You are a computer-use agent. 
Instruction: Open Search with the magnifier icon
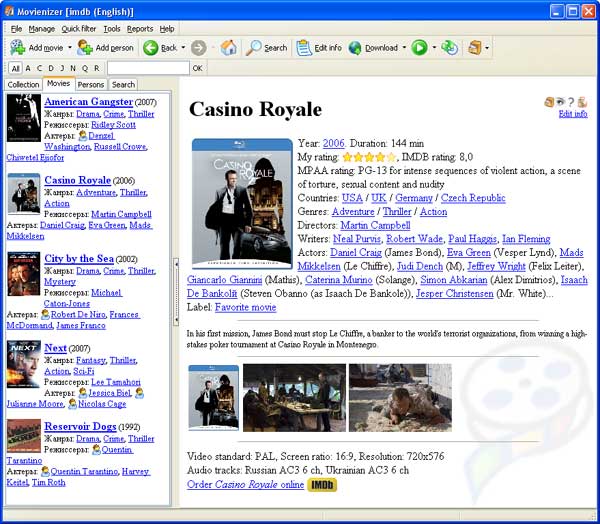tap(255, 48)
